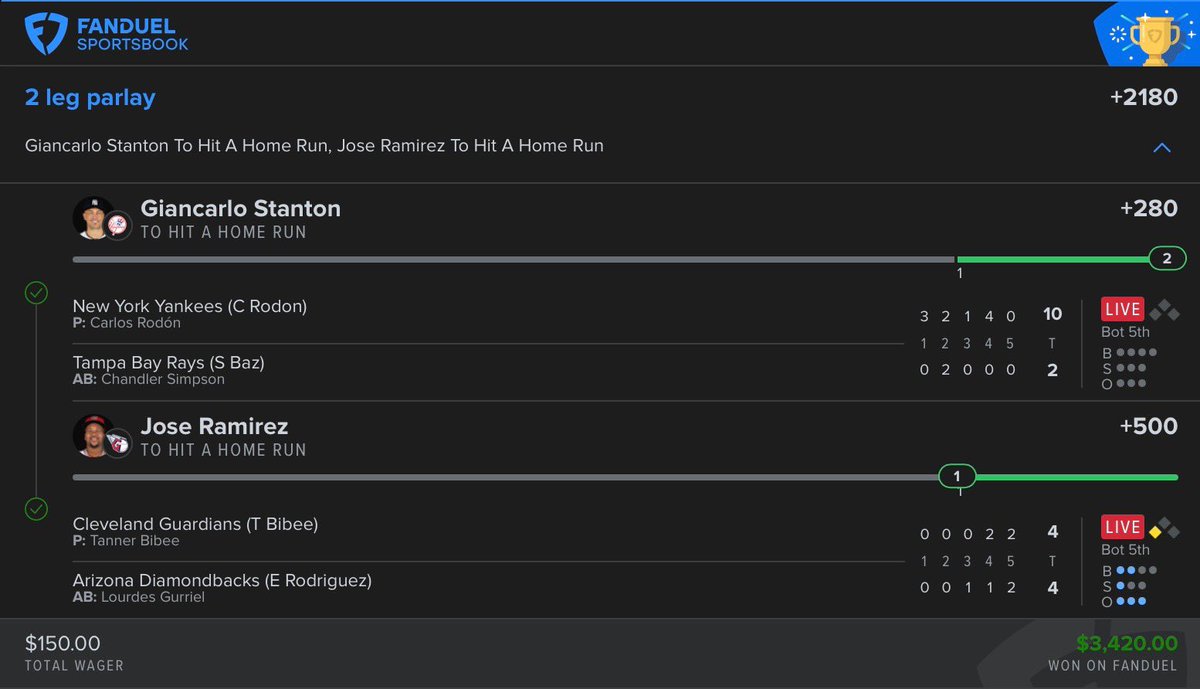Click Stanton's home run progress marker 2
This screenshot has width=1200, height=689.
pyautogui.click(x=1167, y=259)
